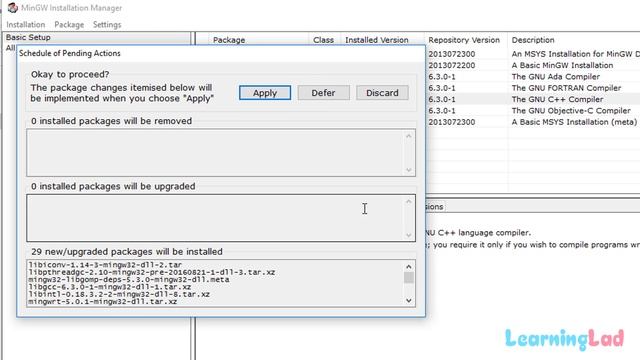Click the Schedule of Pending Actions title bar
Screen dimensions: 640x360
[x=221, y=53]
